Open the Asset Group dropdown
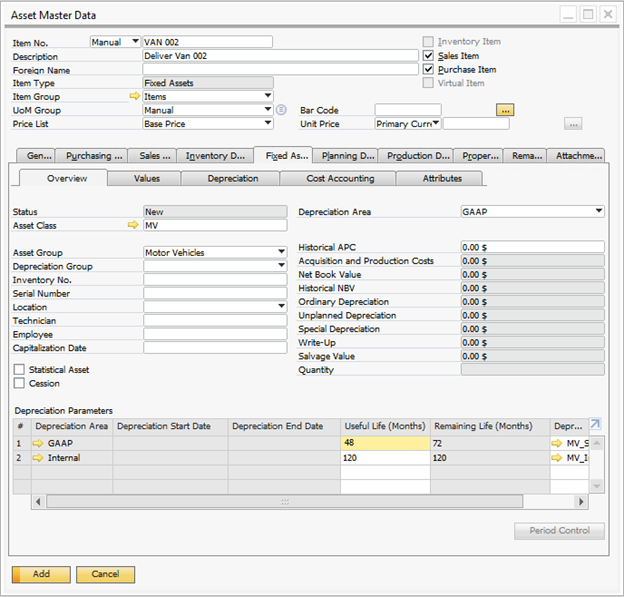Viewport: 624px width, 597px height. coord(281,252)
